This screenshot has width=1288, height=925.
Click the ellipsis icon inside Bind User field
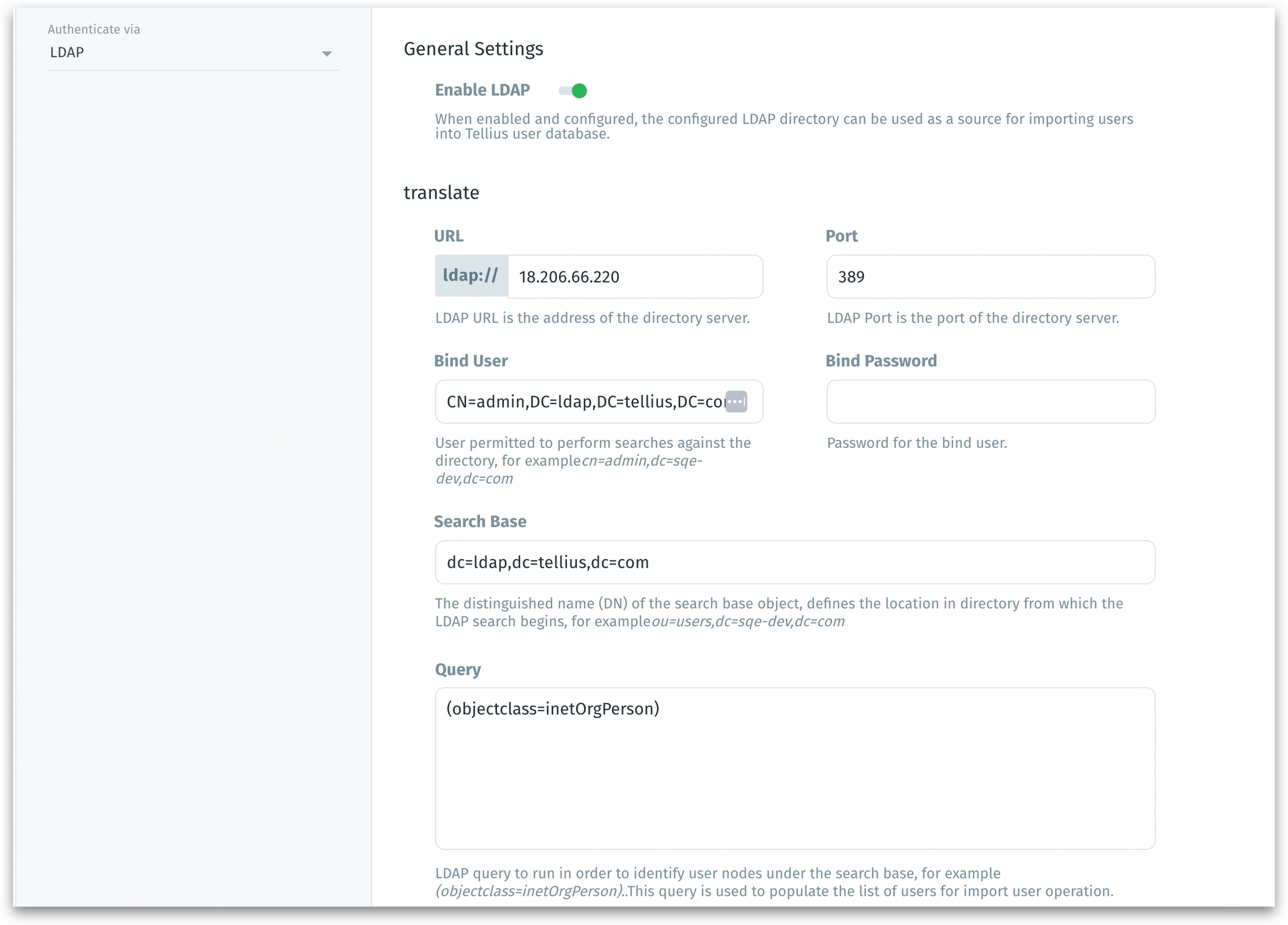[736, 402]
